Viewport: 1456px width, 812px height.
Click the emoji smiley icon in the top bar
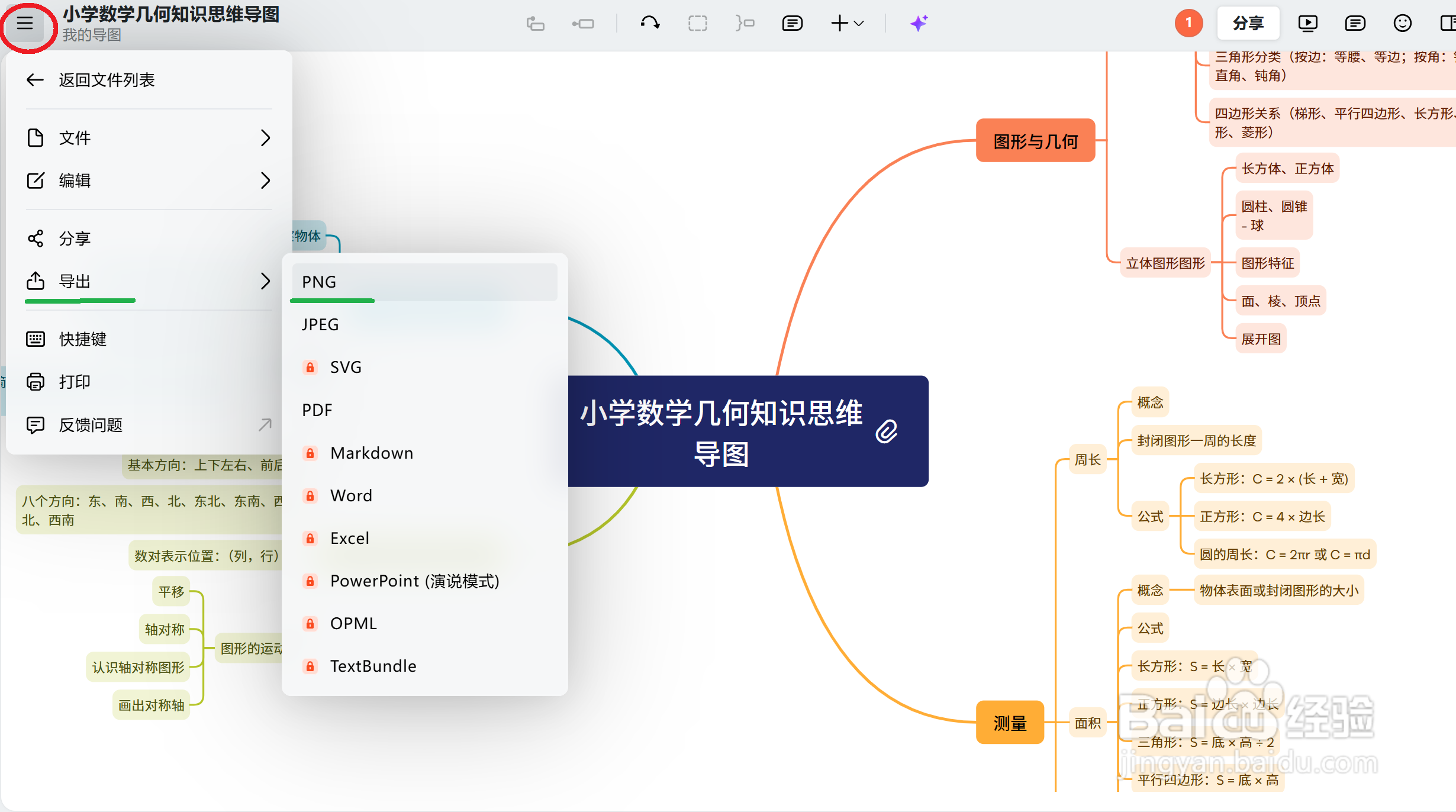pyautogui.click(x=1402, y=22)
